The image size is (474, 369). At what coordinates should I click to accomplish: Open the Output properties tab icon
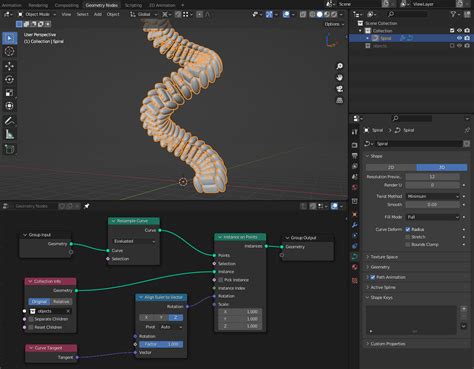point(355,156)
